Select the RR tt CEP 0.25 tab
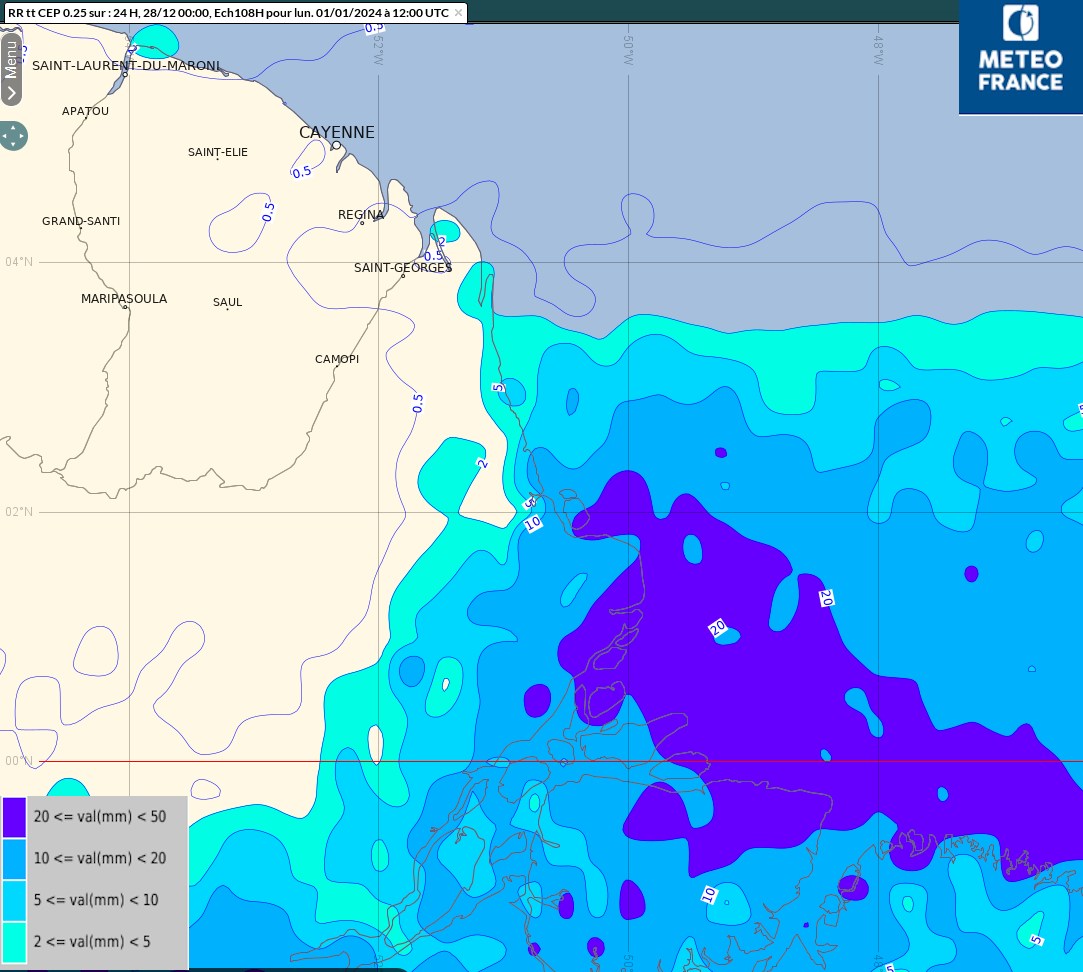Viewport: 1083px width, 972px height. (x=227, y=13)
